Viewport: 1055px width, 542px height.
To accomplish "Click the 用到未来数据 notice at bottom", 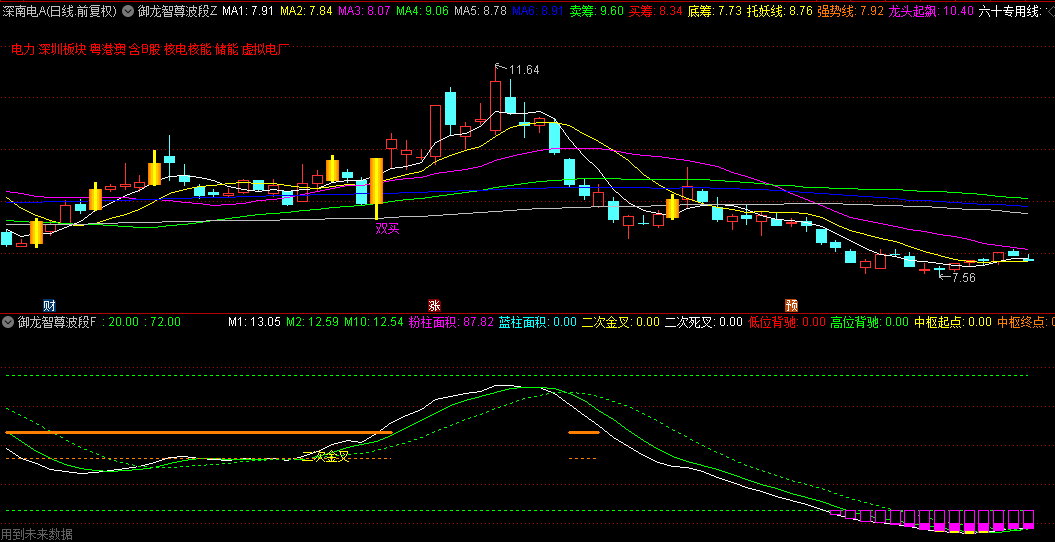I will pos(37,534).
